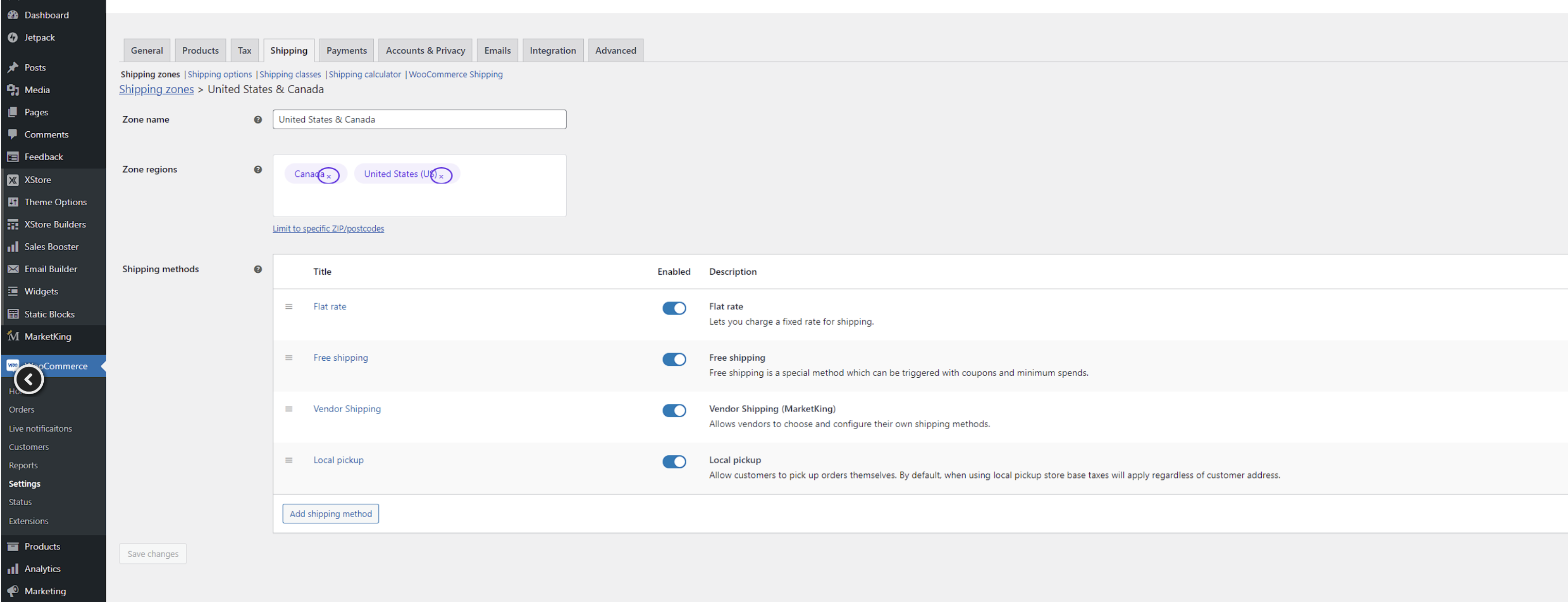This screenshot has height=602, width=1568.
Task: Open Shipping classes sub-section
Action: click(x=290, y=74)
